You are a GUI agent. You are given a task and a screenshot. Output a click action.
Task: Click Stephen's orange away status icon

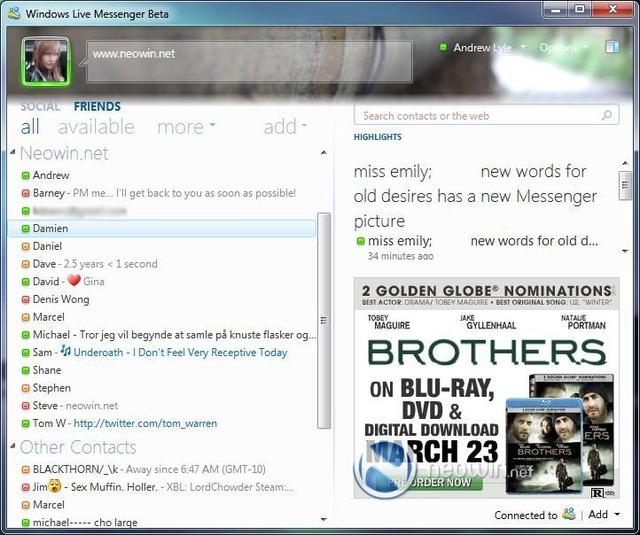25,388
